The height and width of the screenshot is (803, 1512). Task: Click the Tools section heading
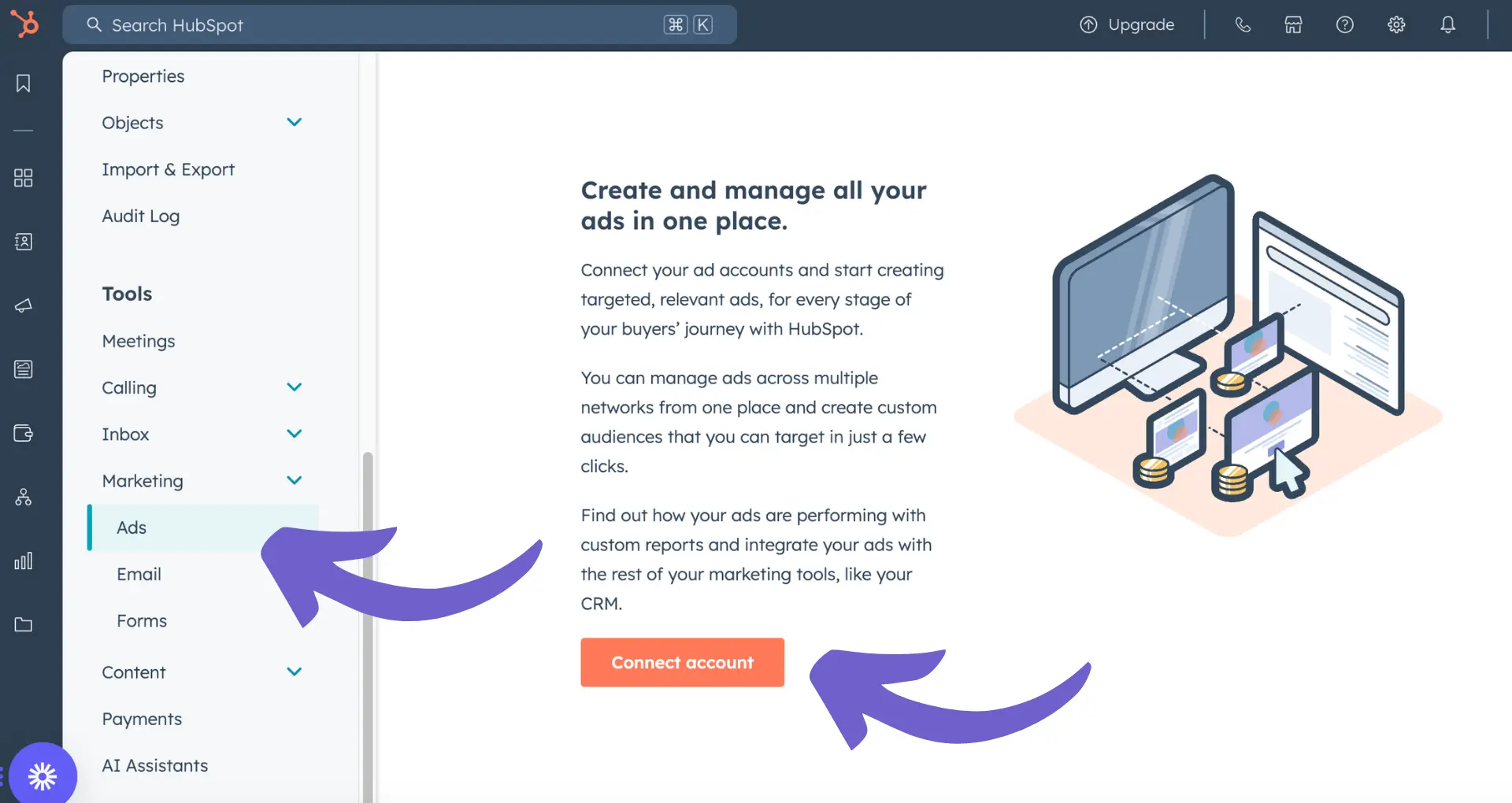tap(127, 294)
